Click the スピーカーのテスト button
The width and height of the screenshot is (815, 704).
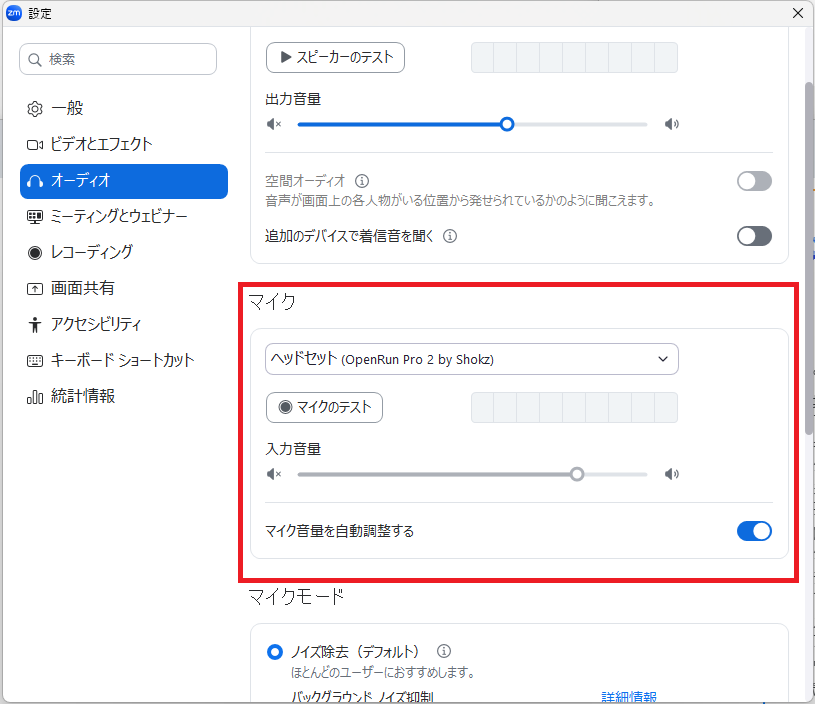pyautogui.click(x=335, y=58)
